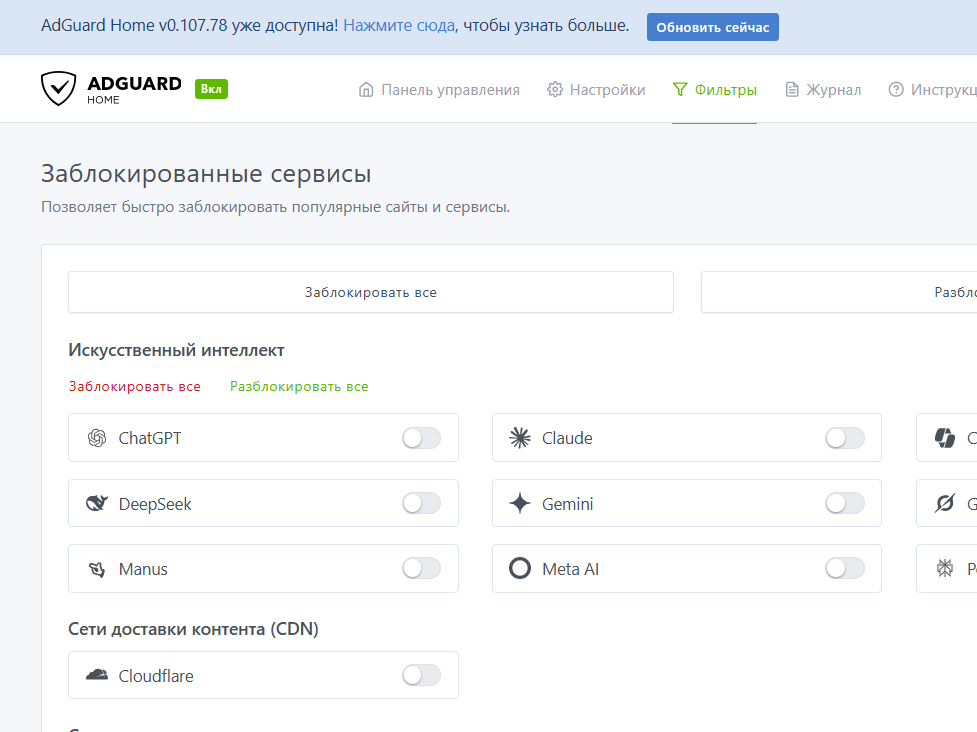Open the Настройки menu

point(596,90)
